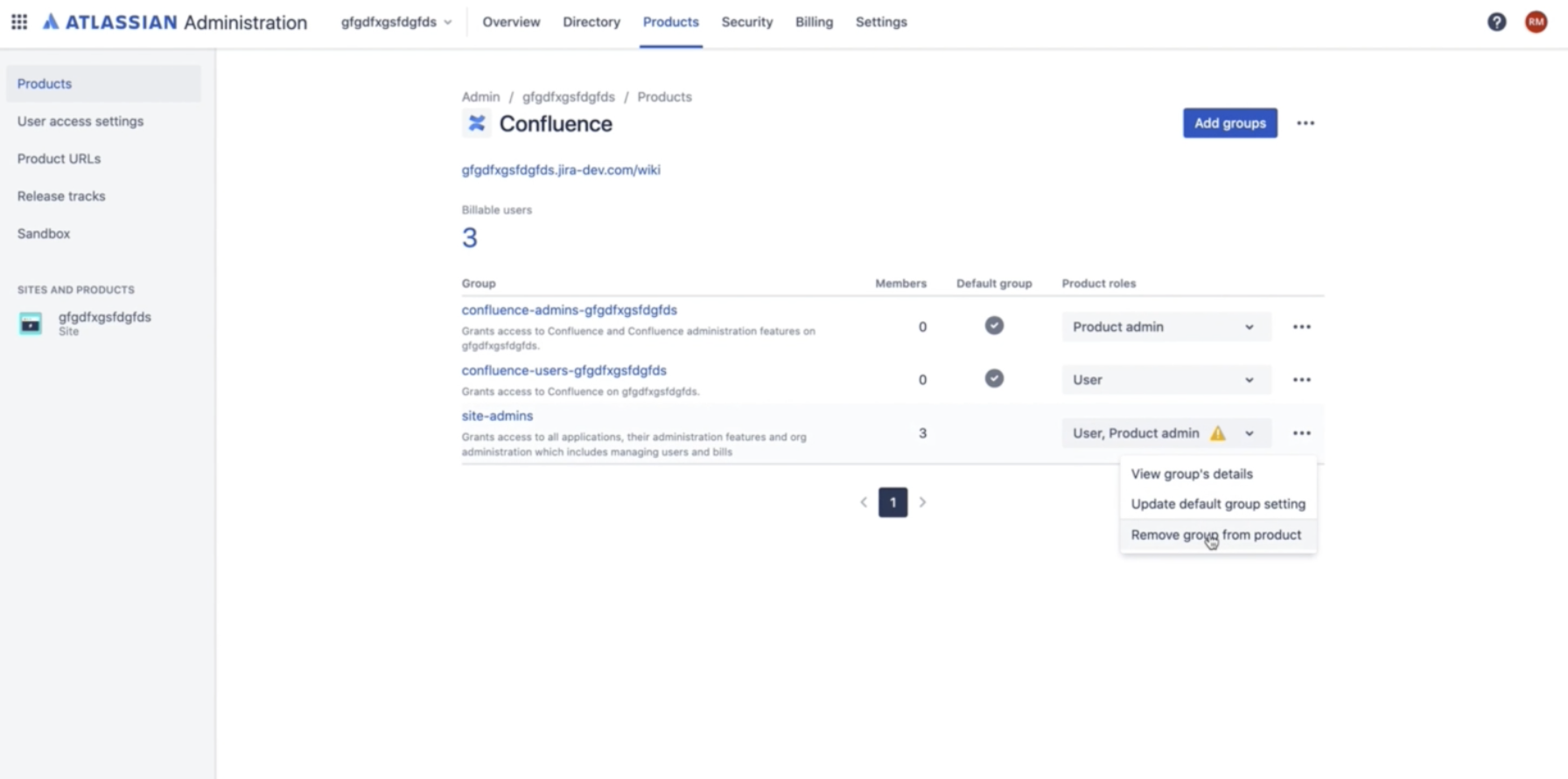Select the Products tab in top navigation
The height and width of the screenshot is (779, 1568).
click(x=671, y=22)
